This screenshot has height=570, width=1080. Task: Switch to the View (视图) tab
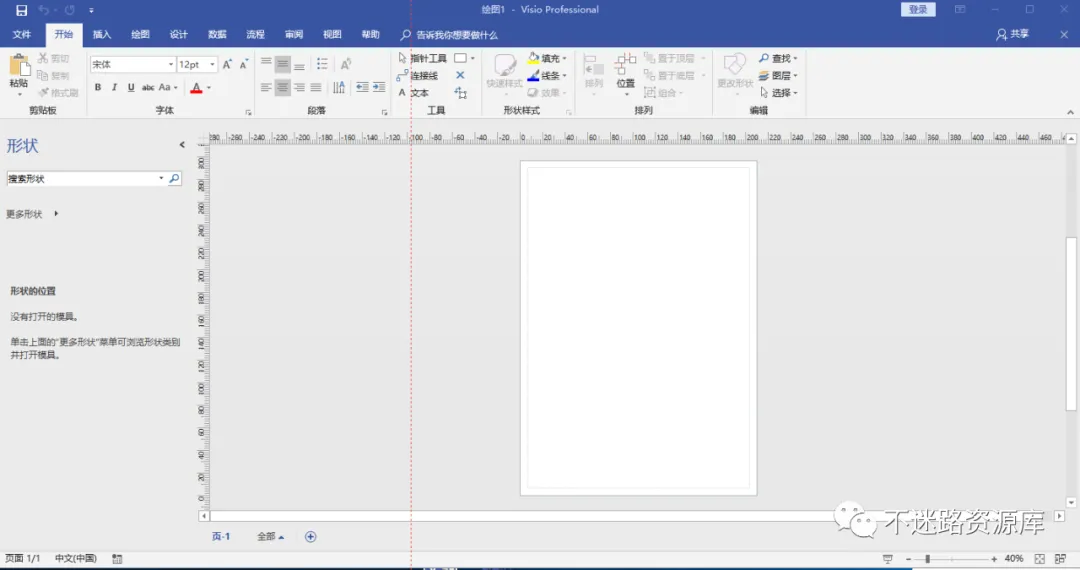click(x=332, y=34)
